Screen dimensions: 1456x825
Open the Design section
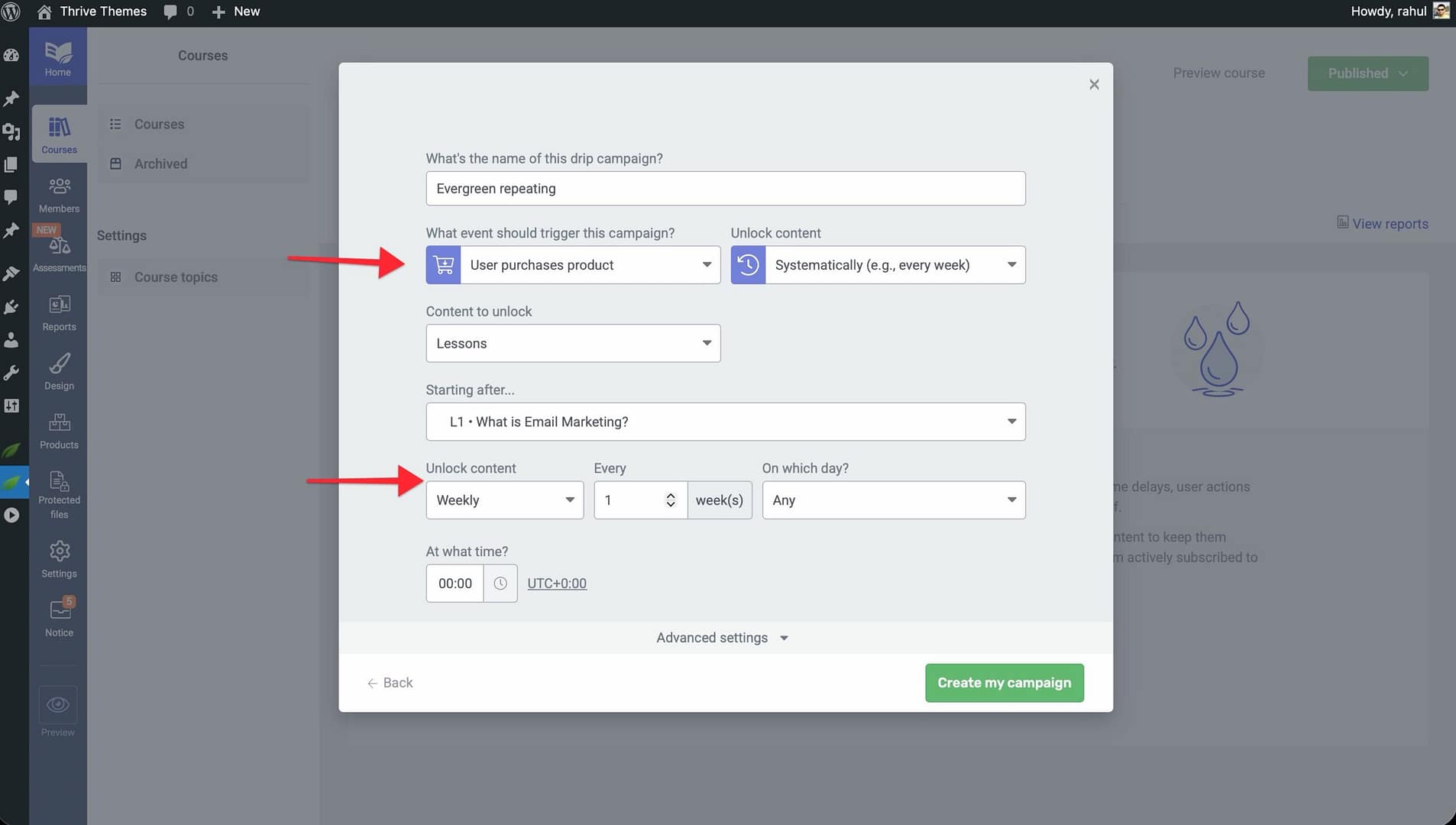pyautogui.click(x=59, y=372)
